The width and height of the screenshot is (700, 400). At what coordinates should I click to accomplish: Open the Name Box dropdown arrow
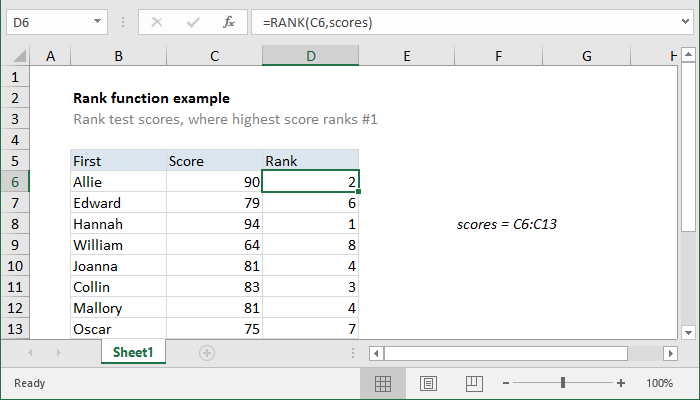pos(97,21)
